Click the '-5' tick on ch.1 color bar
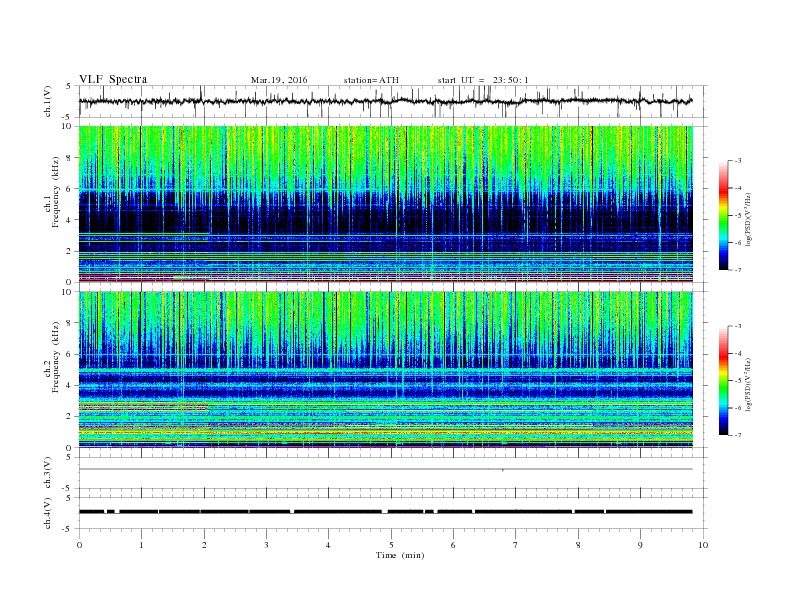 (x=737, y=216)
